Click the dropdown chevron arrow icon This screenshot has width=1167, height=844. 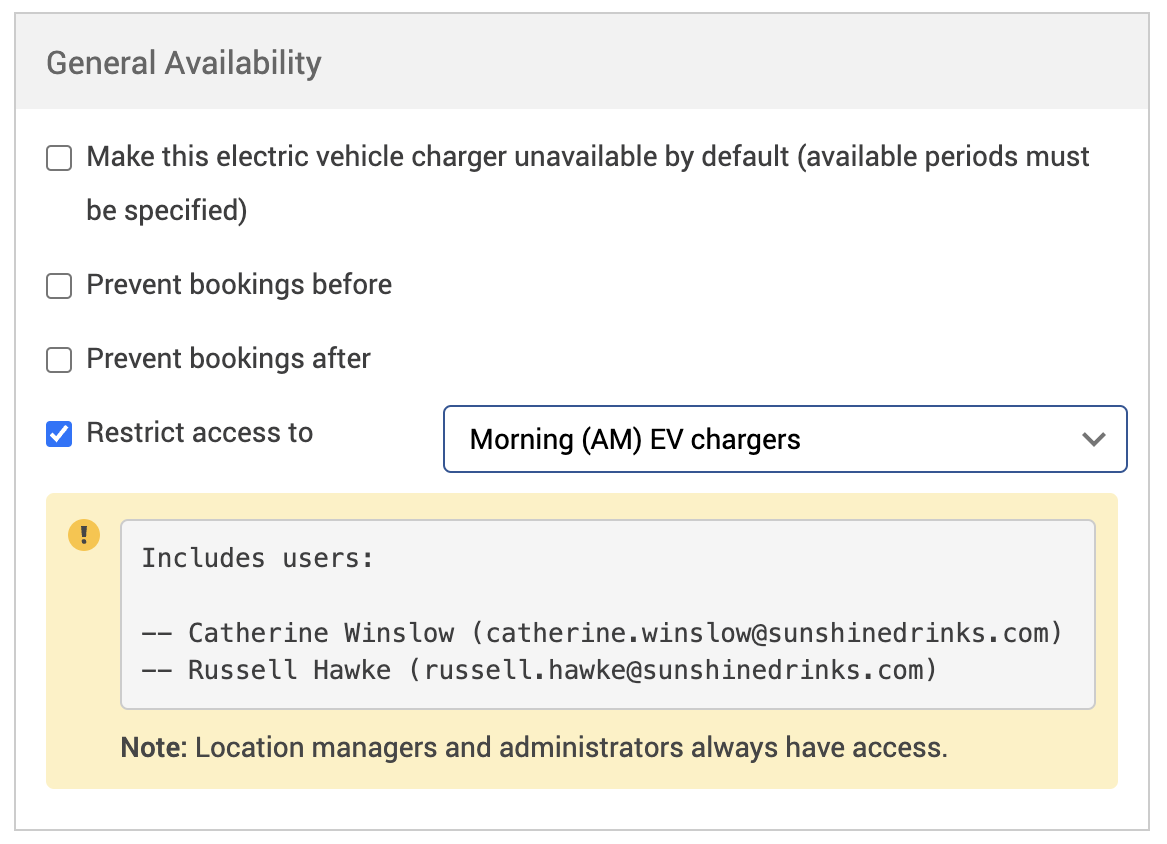click(x=1094, y=439)
